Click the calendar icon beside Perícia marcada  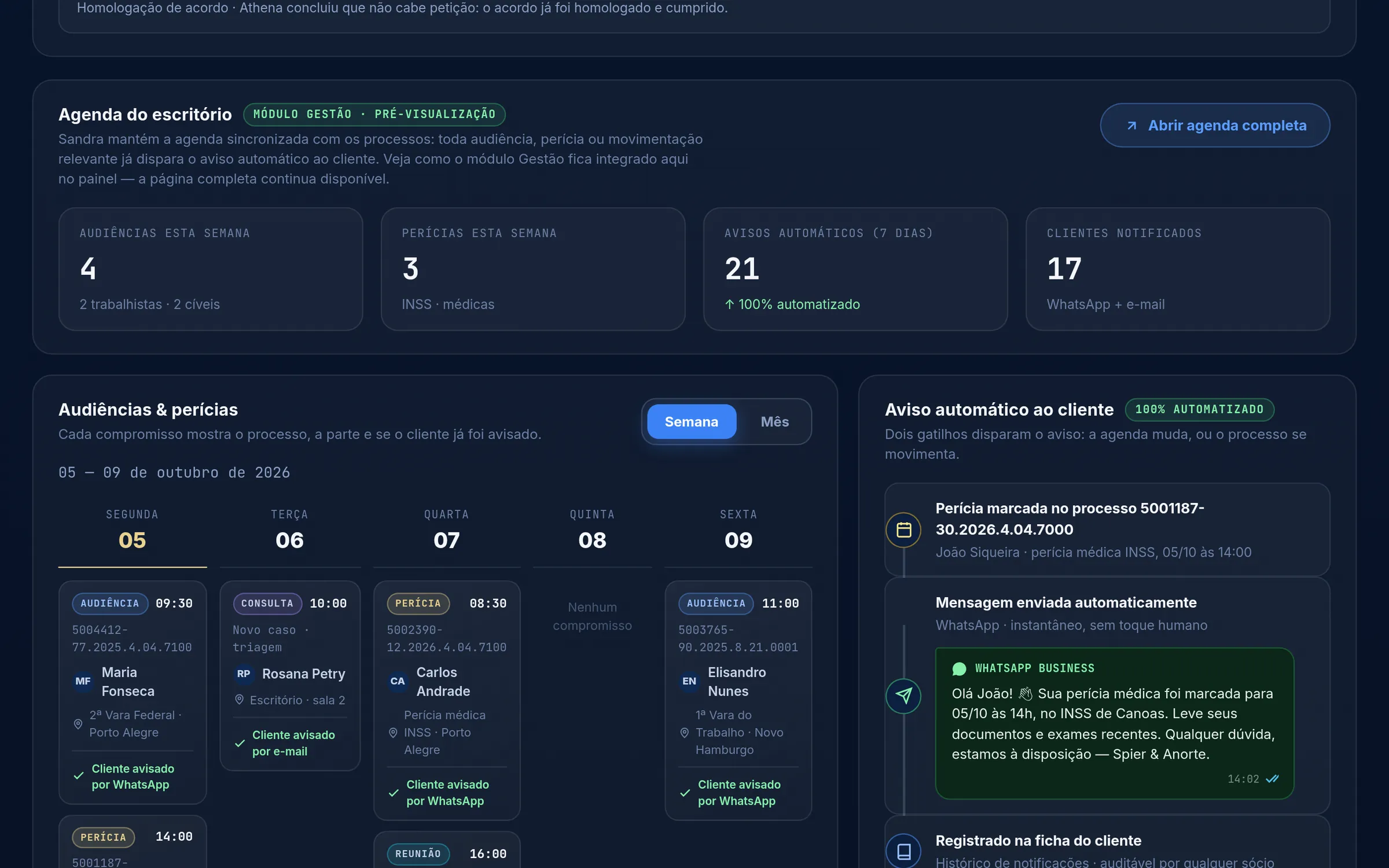[x=903, y=529]
